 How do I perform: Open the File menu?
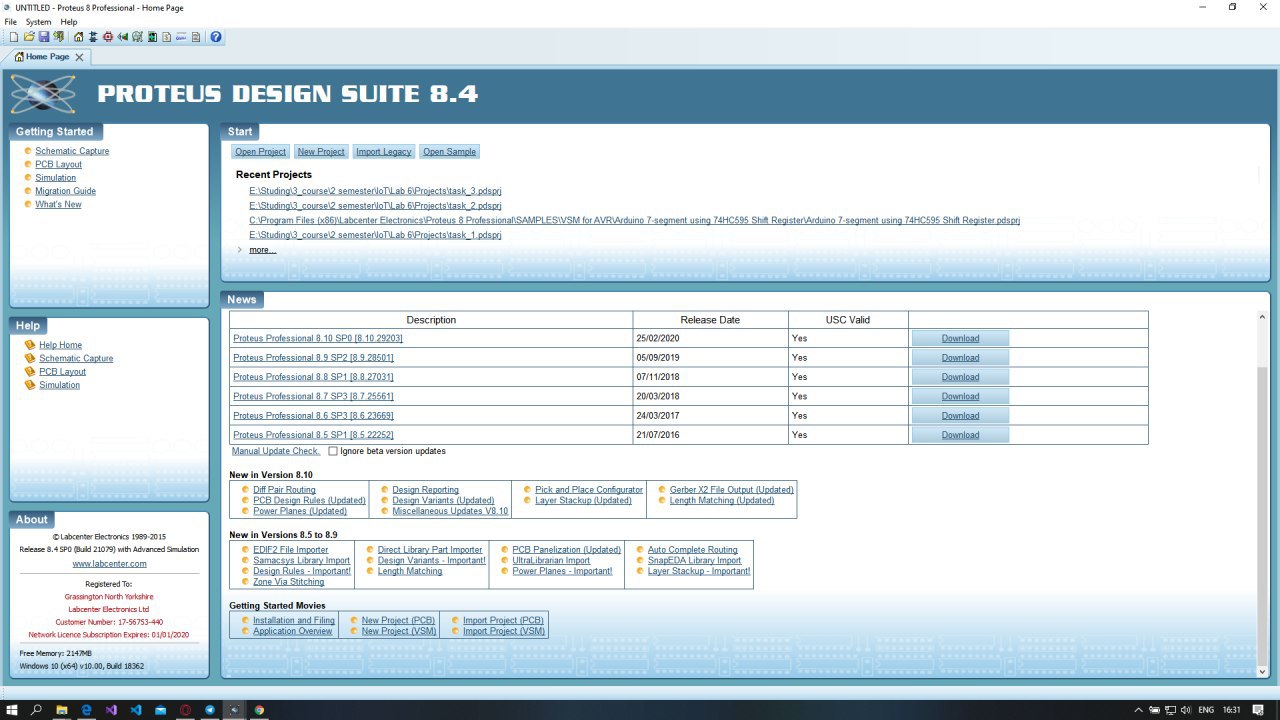coord(10,21)
